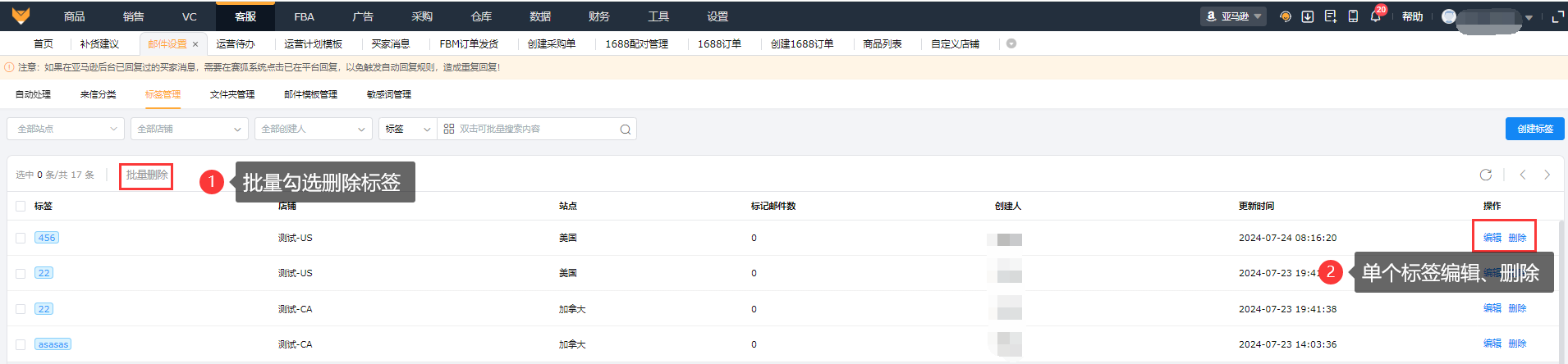The width and height of the screenshot is (1568, 364).
Task: Switch to the 首页 tab
Action: click(x=44, y=44)
